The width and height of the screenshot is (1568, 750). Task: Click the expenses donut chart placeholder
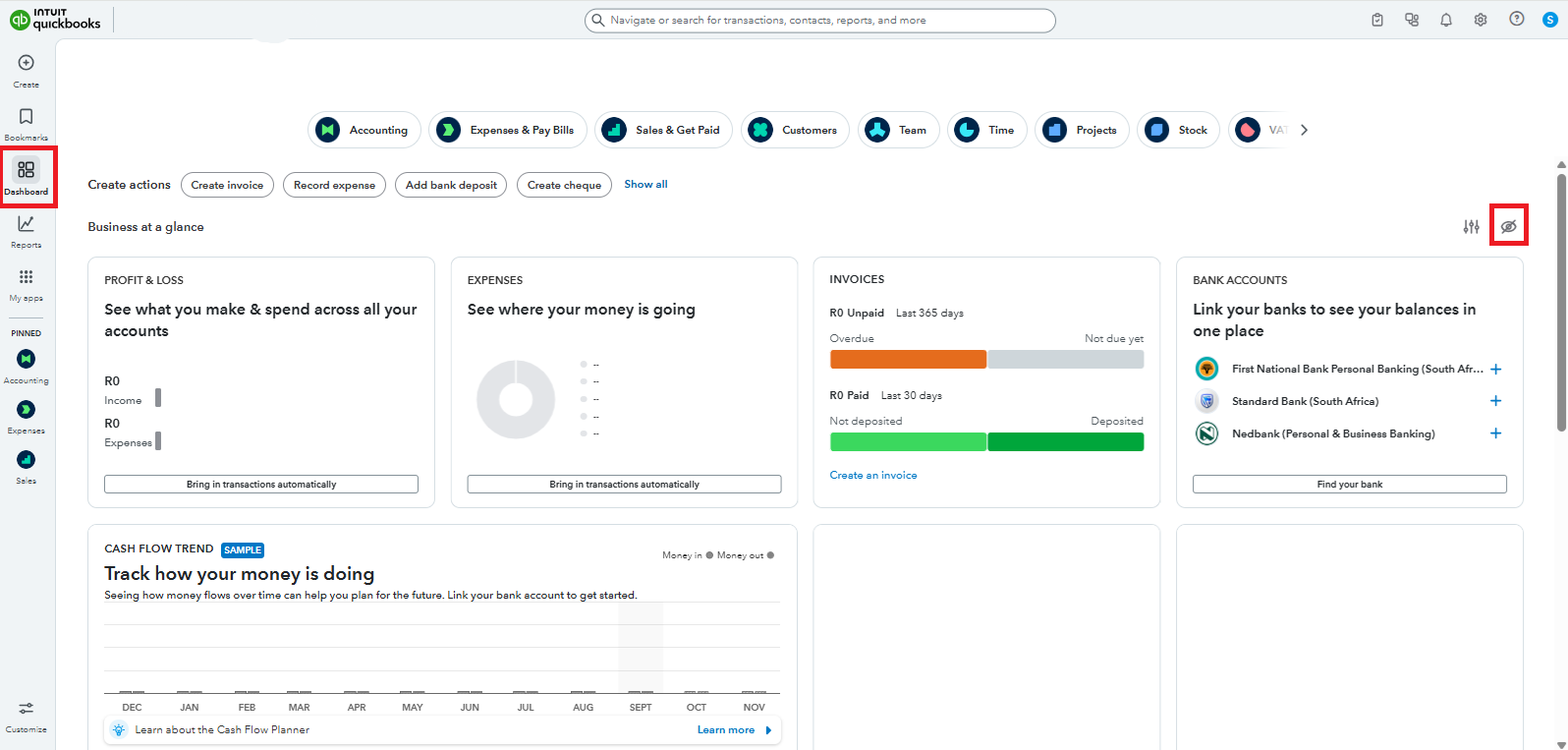[516, 399]
